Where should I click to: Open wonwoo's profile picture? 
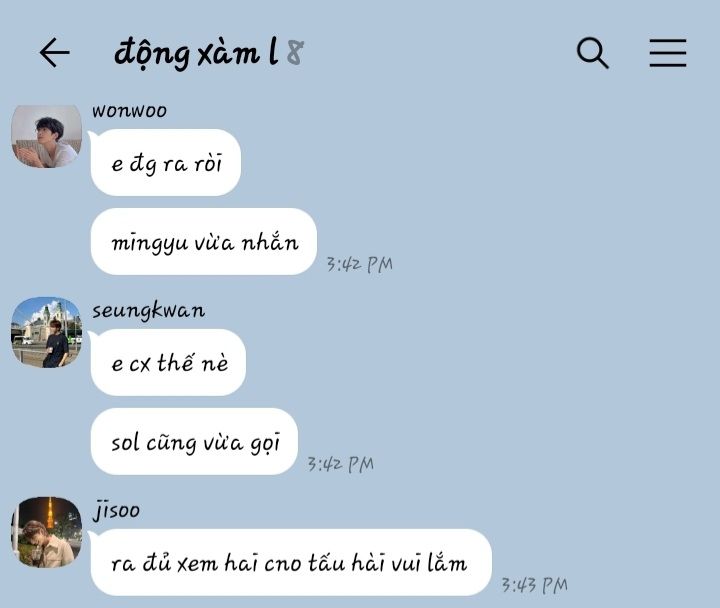pyautogui.click(x=46, y=136)
